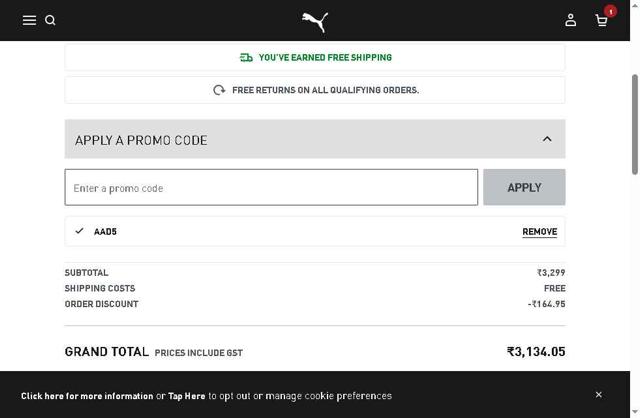Click the AAD5 applied code label
Screen dimensions: 640x418
105,232
